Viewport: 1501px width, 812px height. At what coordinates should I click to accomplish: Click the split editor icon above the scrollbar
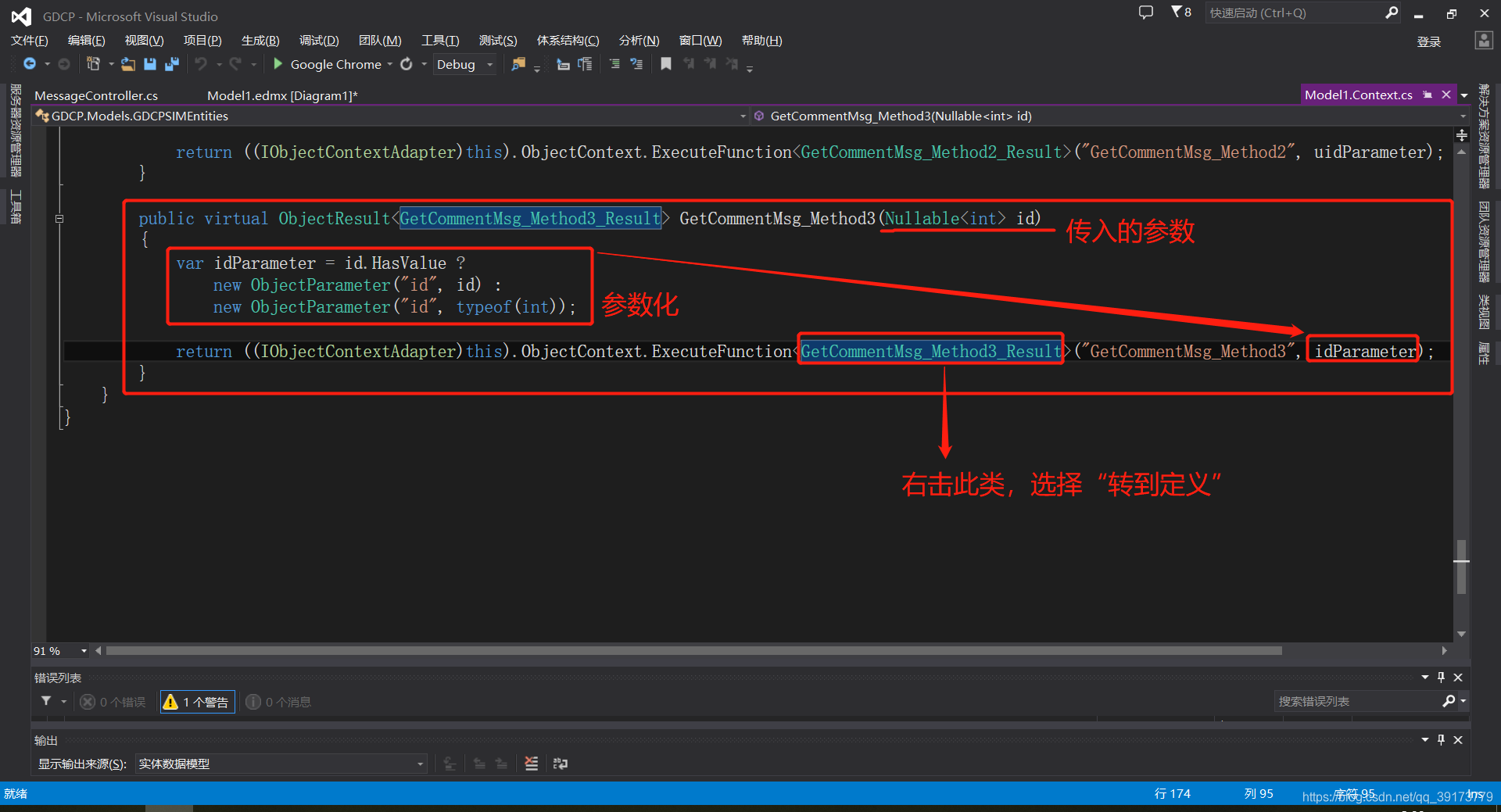[x=1462, y=135]
